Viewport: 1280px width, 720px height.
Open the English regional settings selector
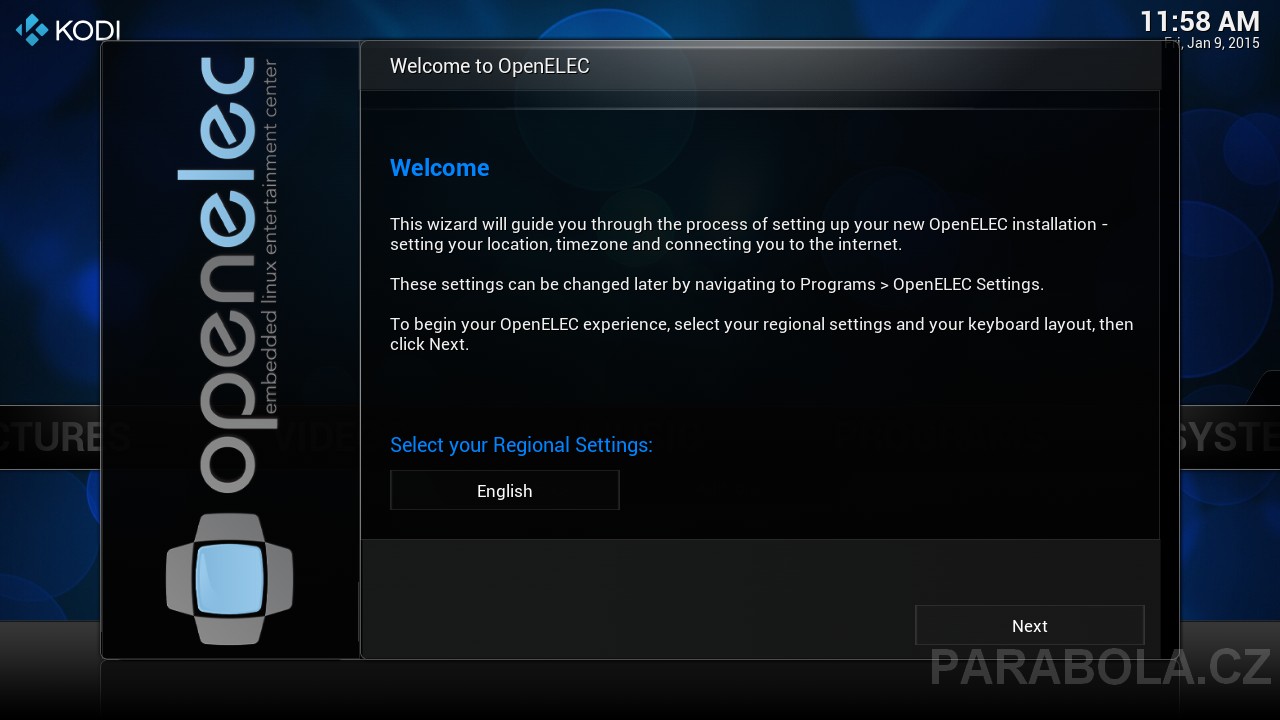point(504,490)
